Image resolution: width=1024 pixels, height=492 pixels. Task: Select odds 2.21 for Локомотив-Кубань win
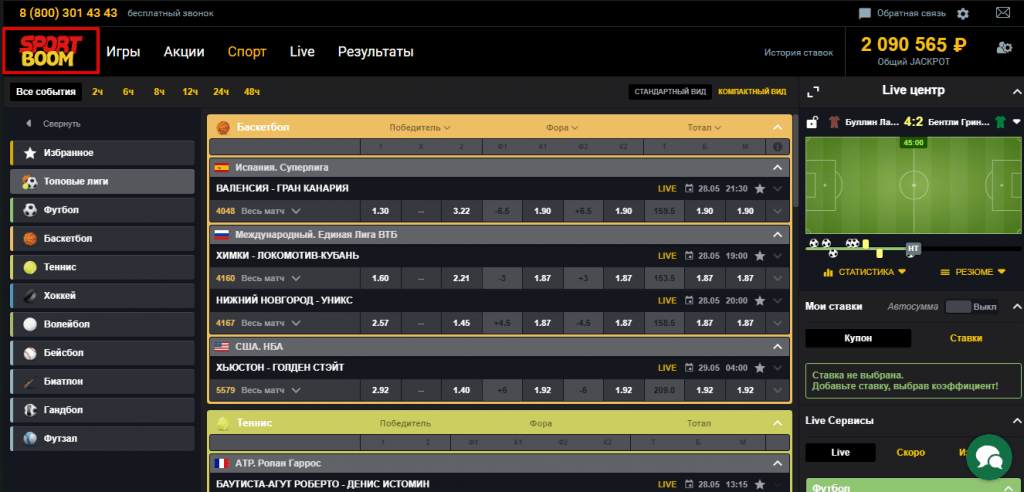click(461, 278)
